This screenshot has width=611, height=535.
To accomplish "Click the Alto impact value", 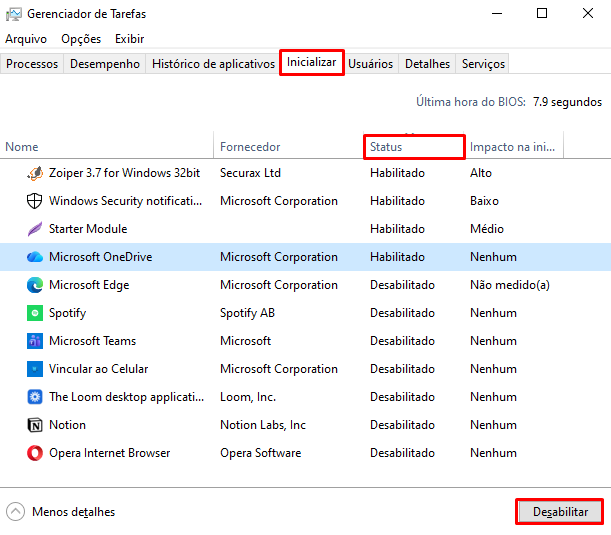I will pyautogui.click(x=481, y=173).
